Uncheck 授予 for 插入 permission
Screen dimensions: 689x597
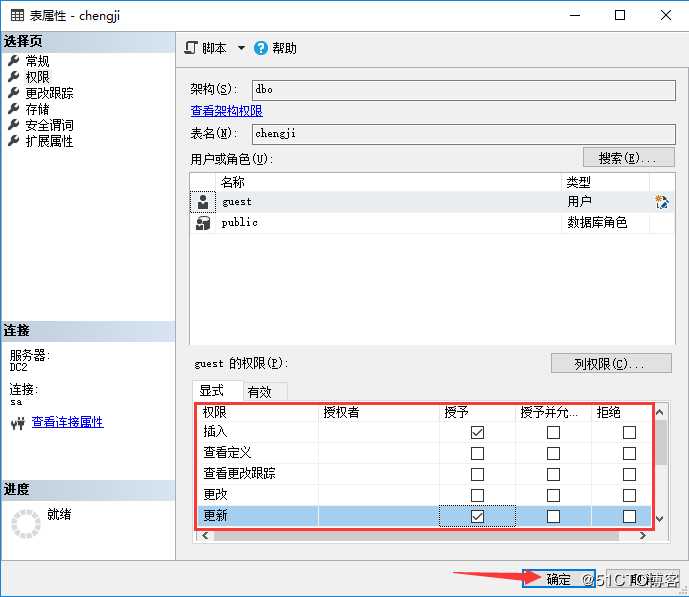coord(477,433)
